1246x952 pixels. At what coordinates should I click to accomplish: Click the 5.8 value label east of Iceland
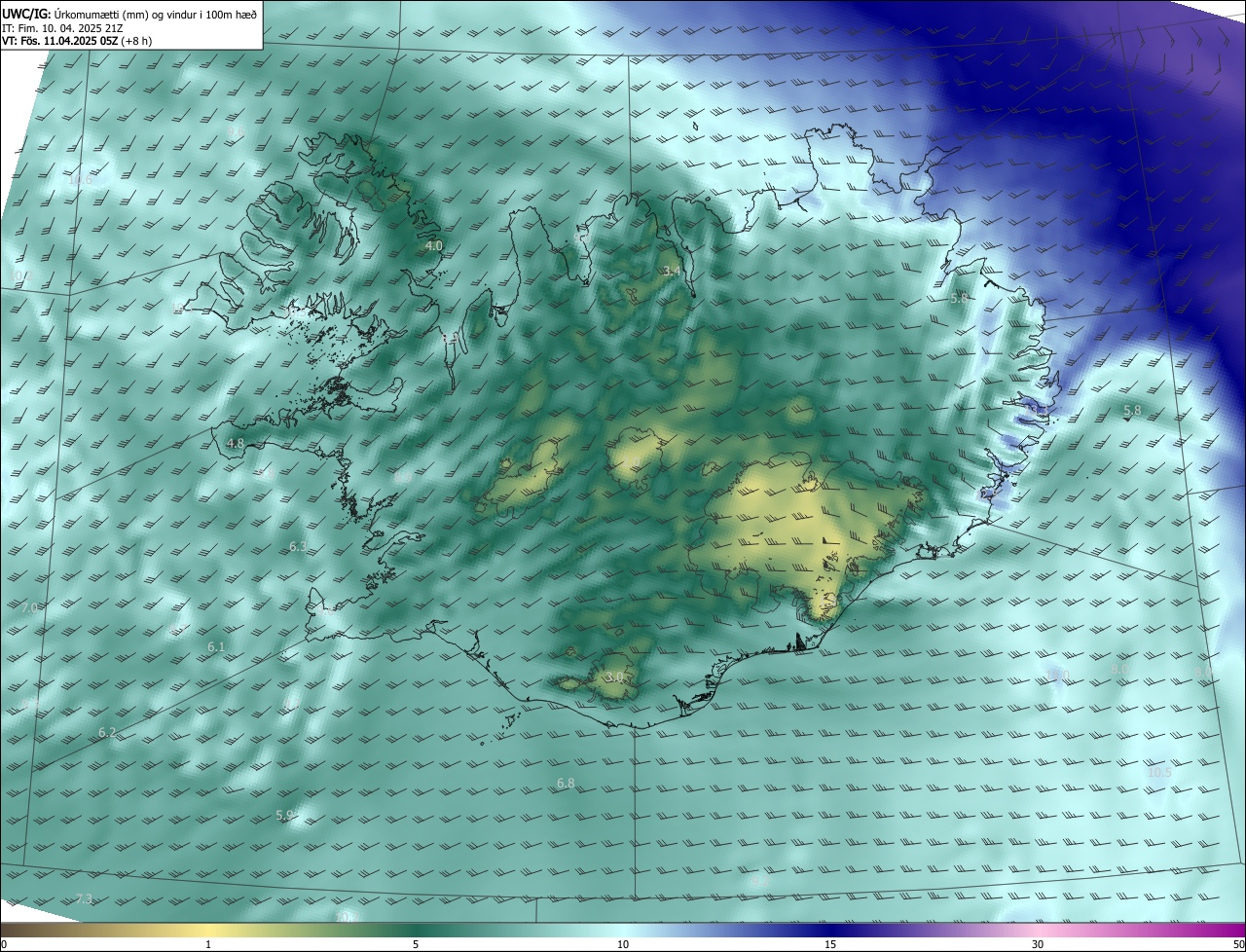(x=1132, y=411)
